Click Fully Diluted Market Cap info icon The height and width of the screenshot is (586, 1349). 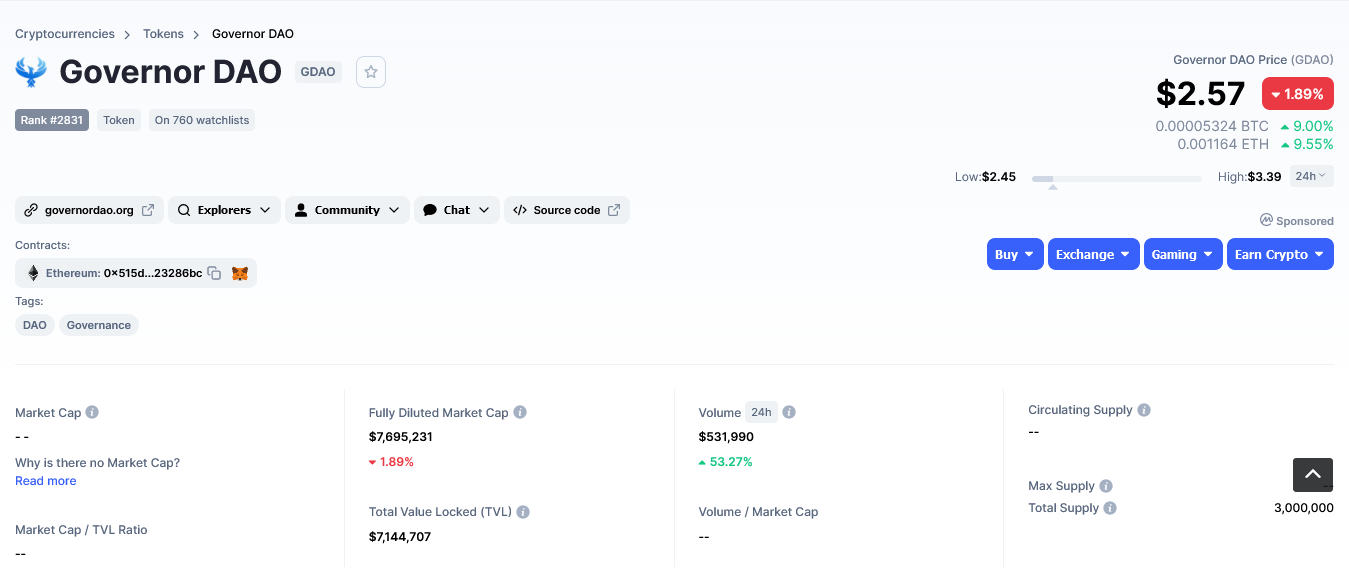tap(520, 412)
